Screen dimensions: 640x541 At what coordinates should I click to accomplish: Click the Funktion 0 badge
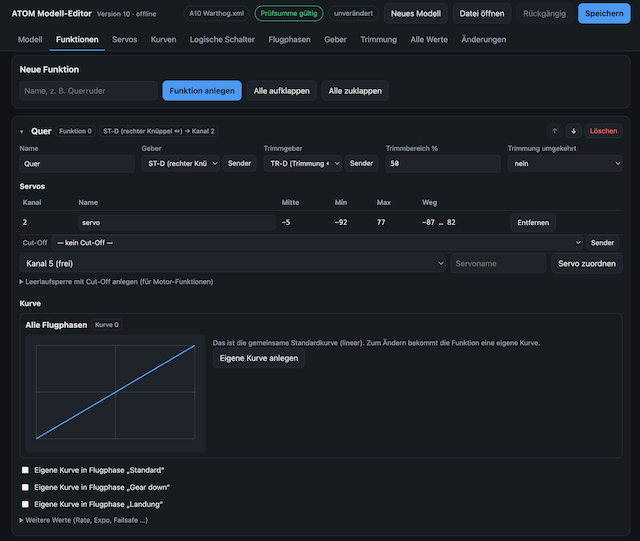[x=76, y=131]
